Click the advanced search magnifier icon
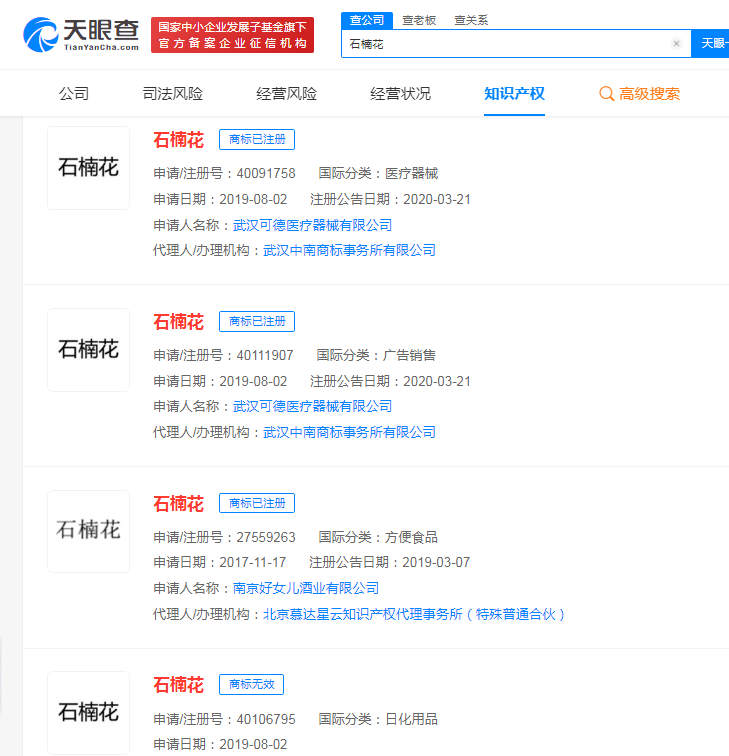The height and width of the screenshot is (756, 729). [607, 94]
